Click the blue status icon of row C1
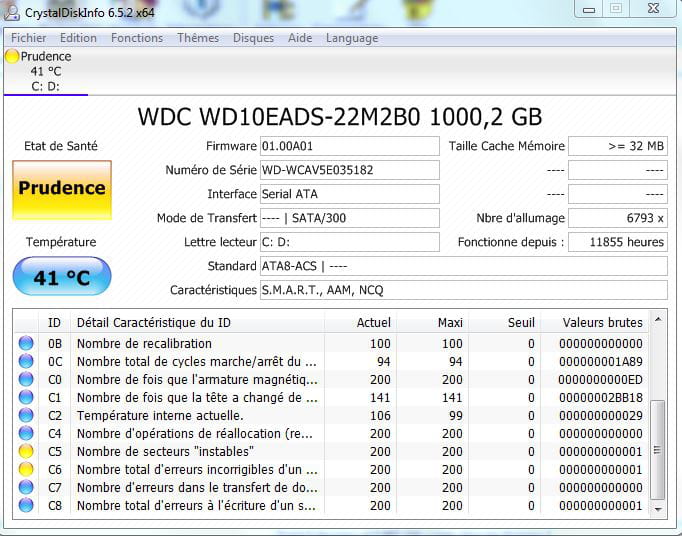Screen dimensions: 682x536 [26, 397]
